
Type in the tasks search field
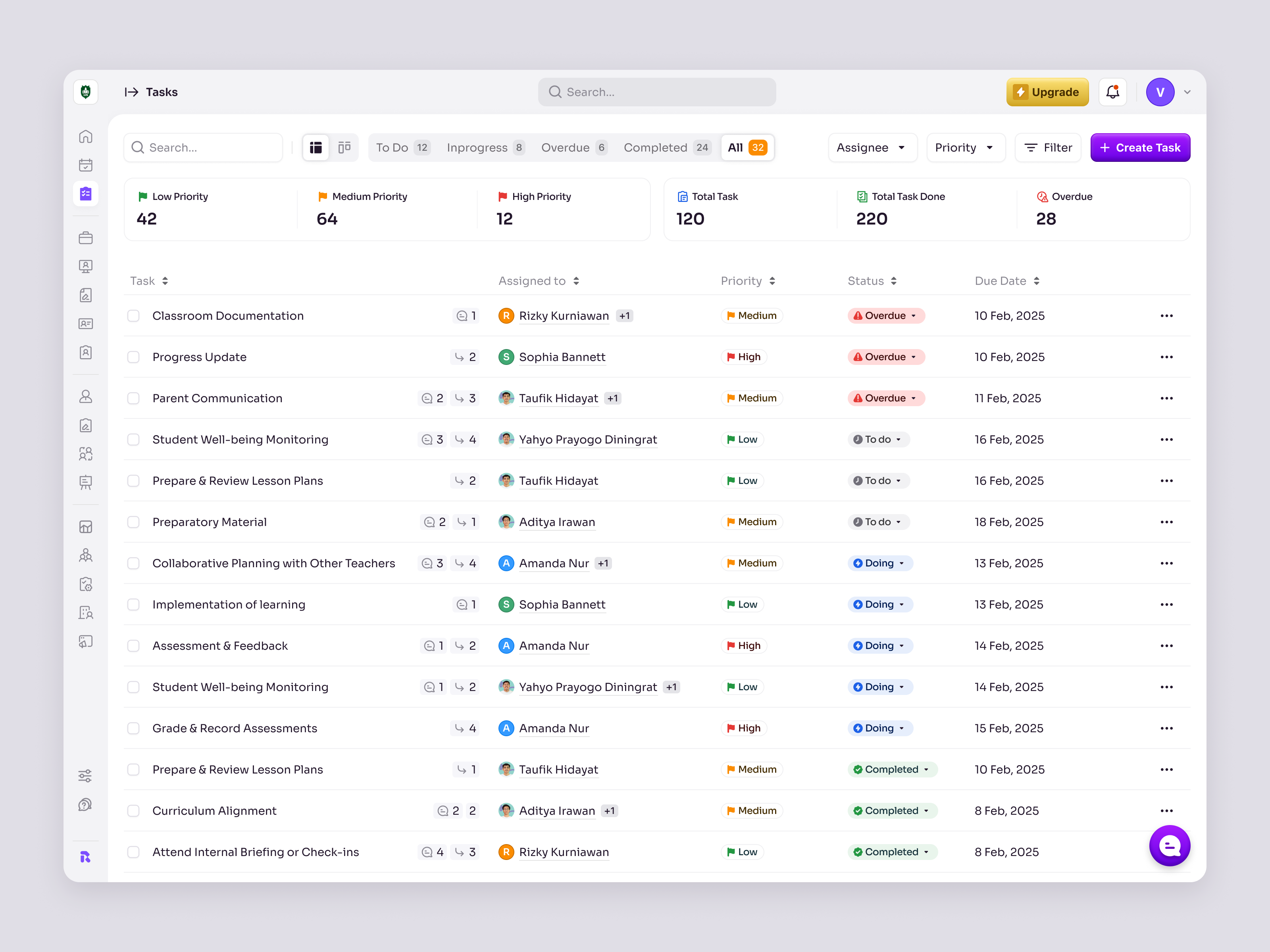203,147
